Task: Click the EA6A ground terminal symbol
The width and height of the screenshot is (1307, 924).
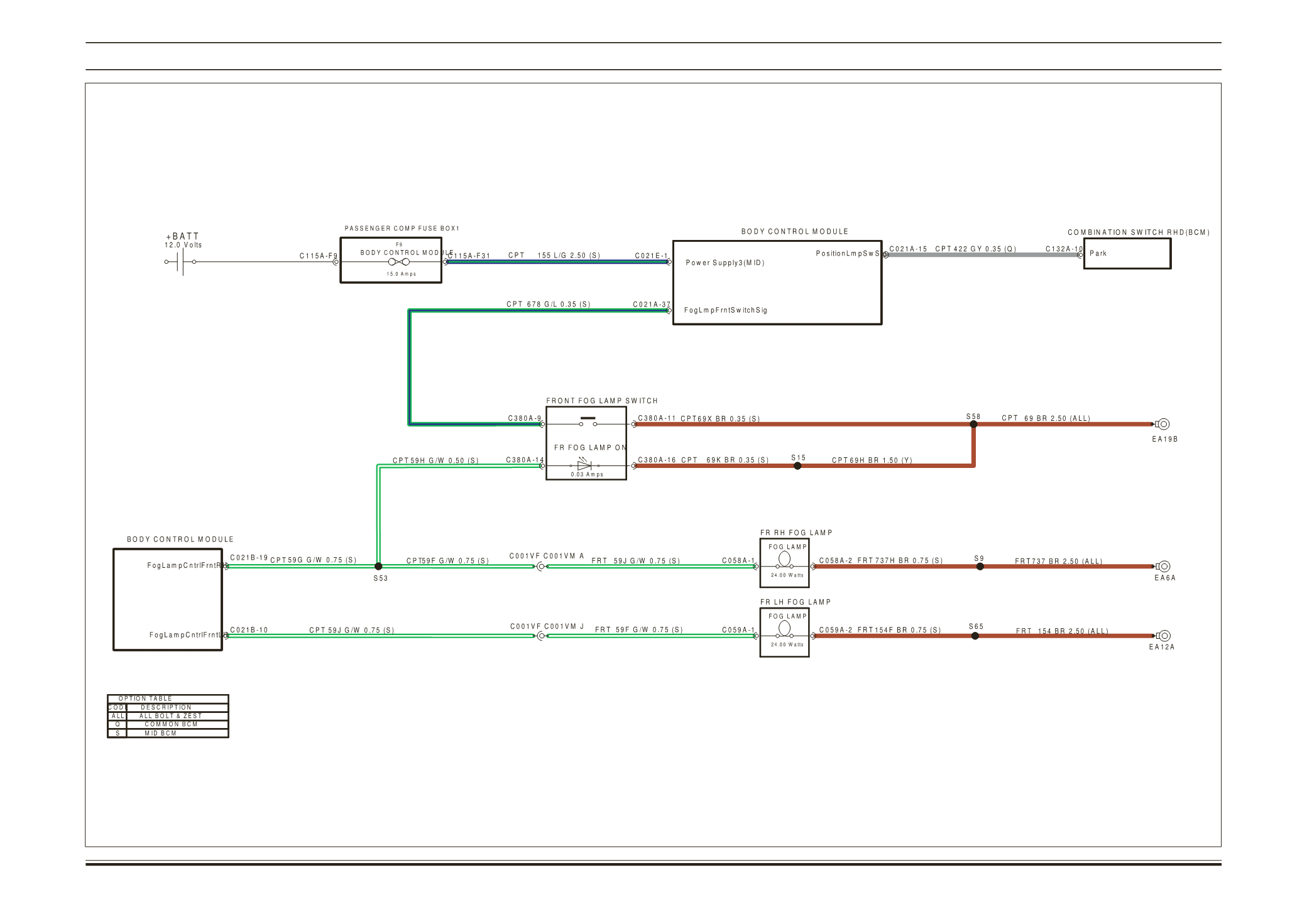Action: tap(1163, 566)
